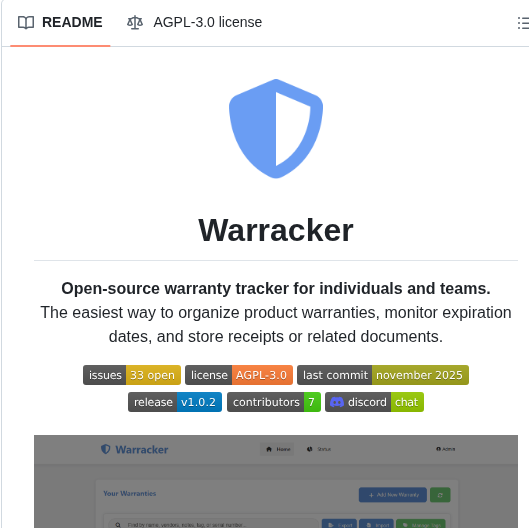Click the bold open-source warranty tracker tagline

coord(276,288)
